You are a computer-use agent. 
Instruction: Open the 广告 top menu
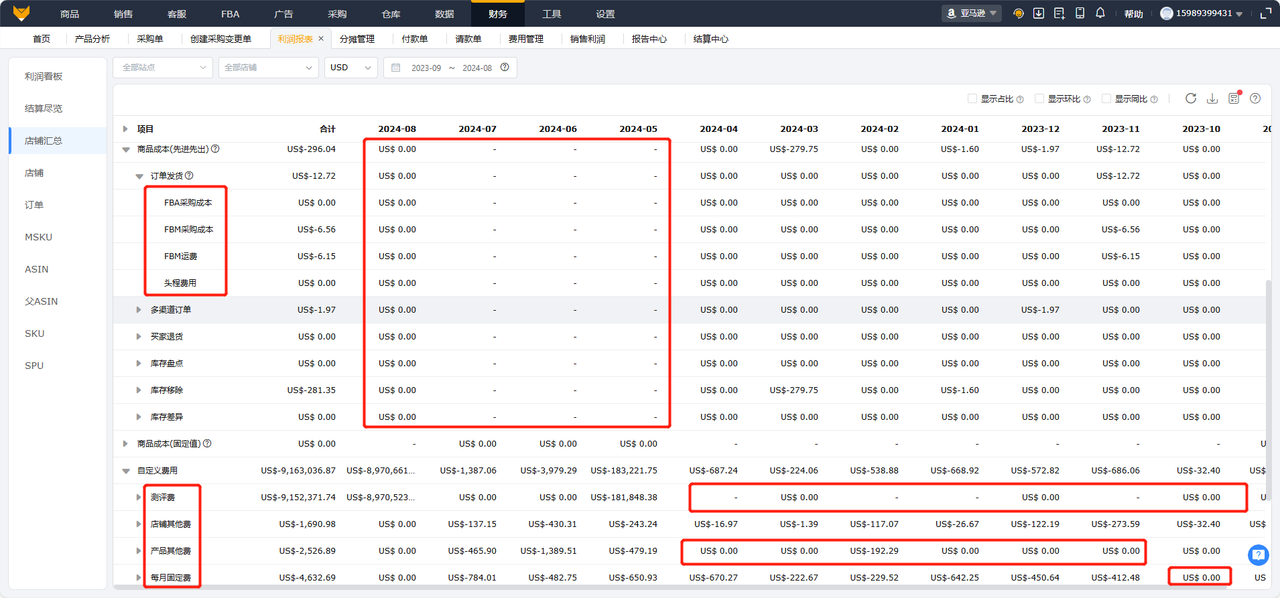pos(284,14)
